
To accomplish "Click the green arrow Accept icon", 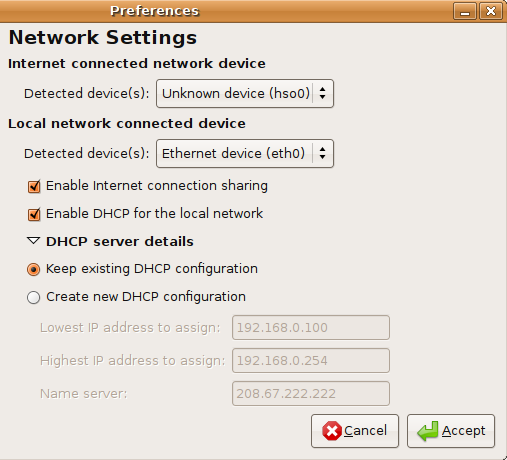I will pos(428,431).
